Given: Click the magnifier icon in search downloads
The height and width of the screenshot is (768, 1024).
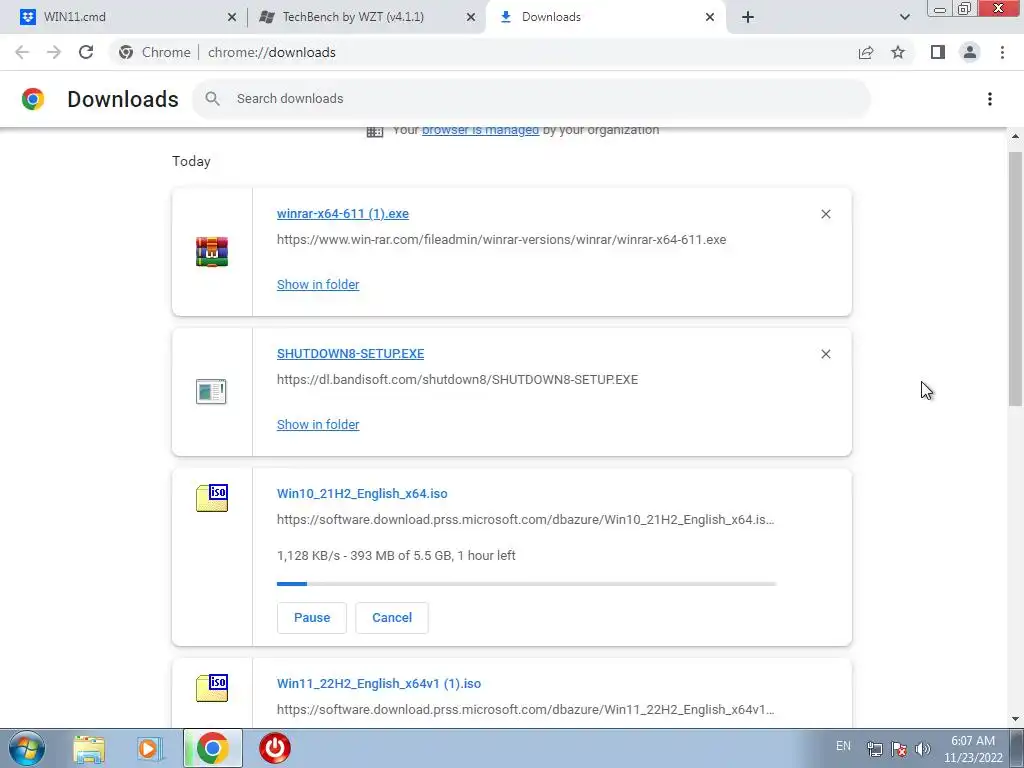Looking at the screenshot, I should [212, 99].
